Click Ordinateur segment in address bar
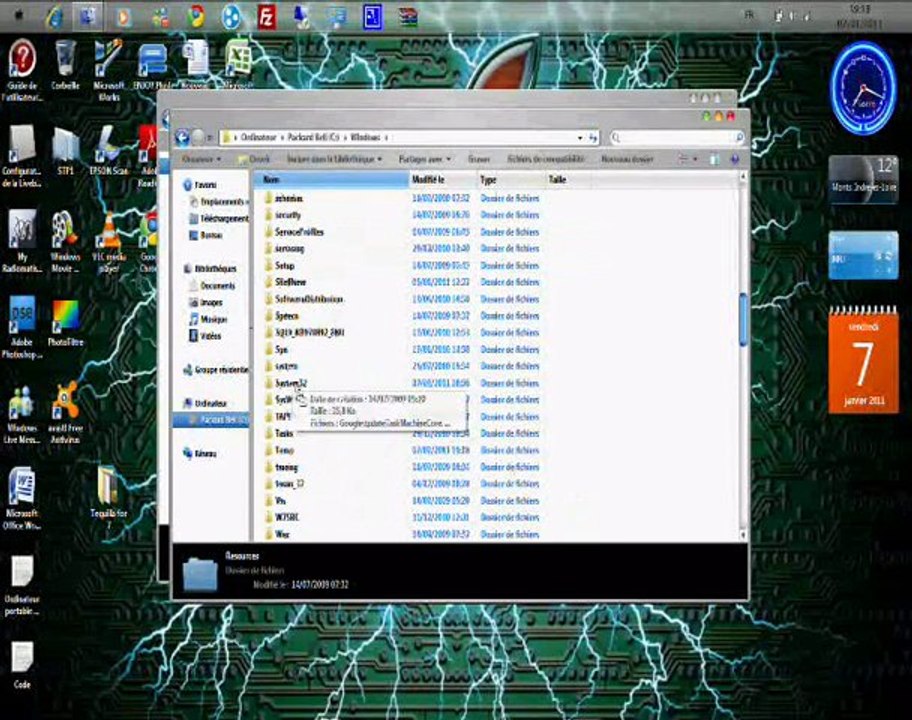The image size is (912, 720). (258, 138)
